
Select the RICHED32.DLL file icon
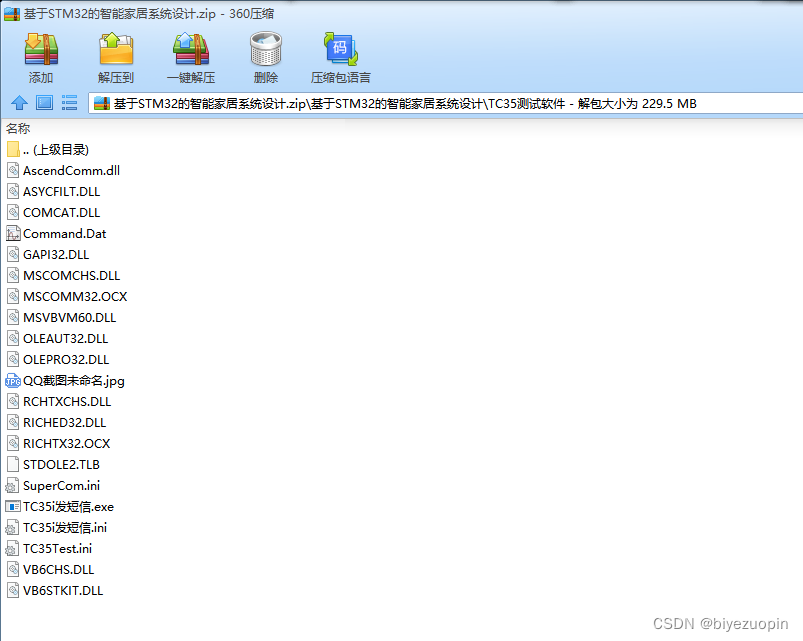tap(13, 422)
